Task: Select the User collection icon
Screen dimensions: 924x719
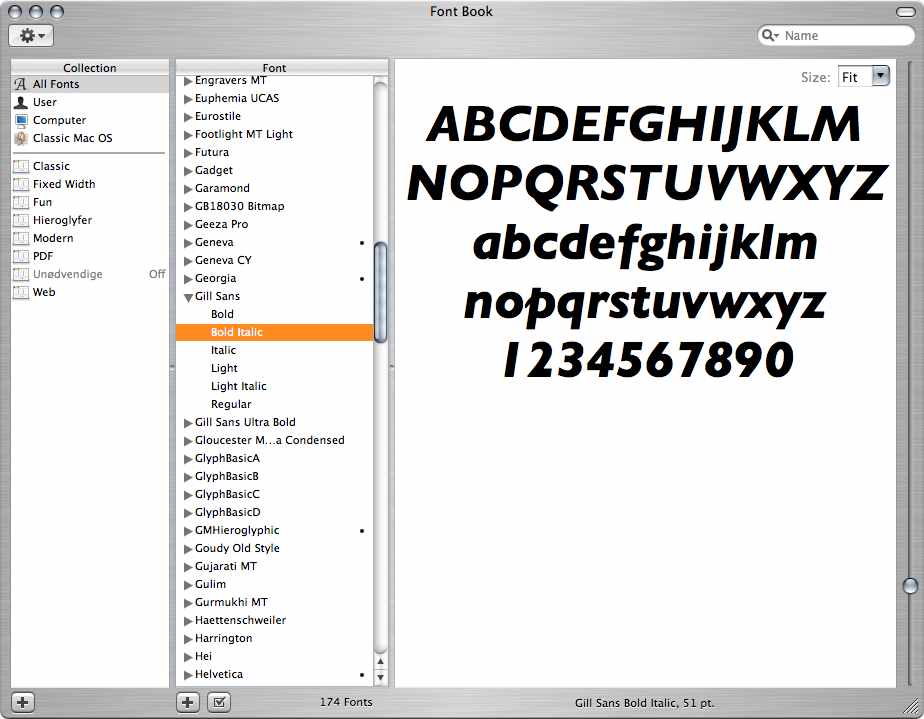Action: (21, 103)
